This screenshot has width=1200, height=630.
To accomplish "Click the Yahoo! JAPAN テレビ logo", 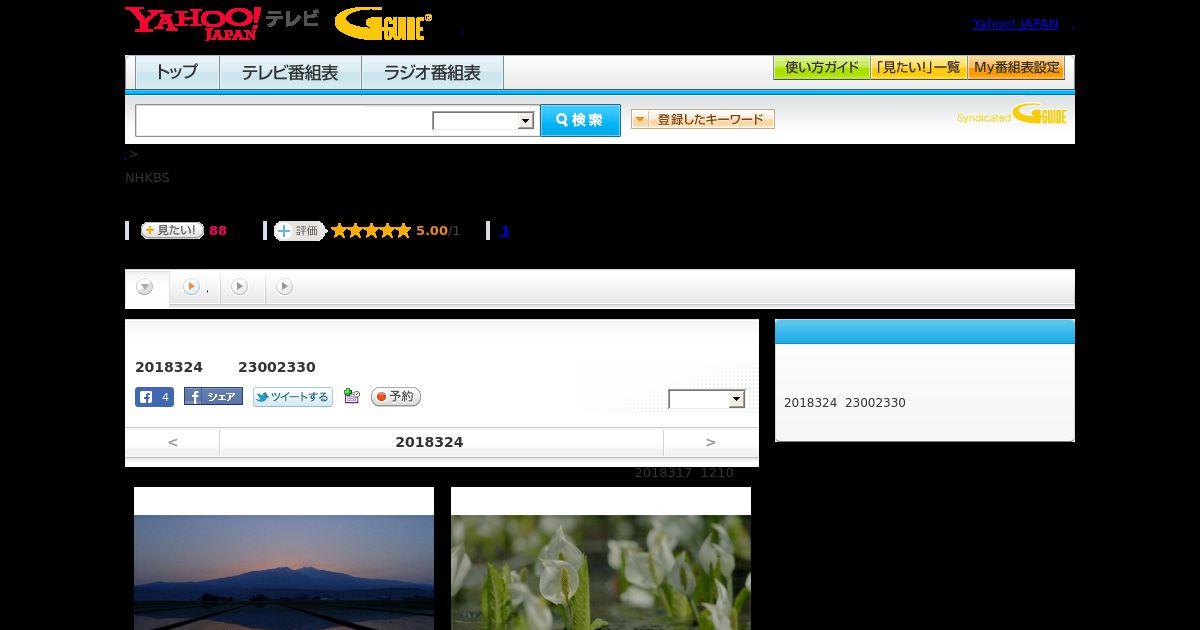I will pyautogui.click(x=222, y=23).
